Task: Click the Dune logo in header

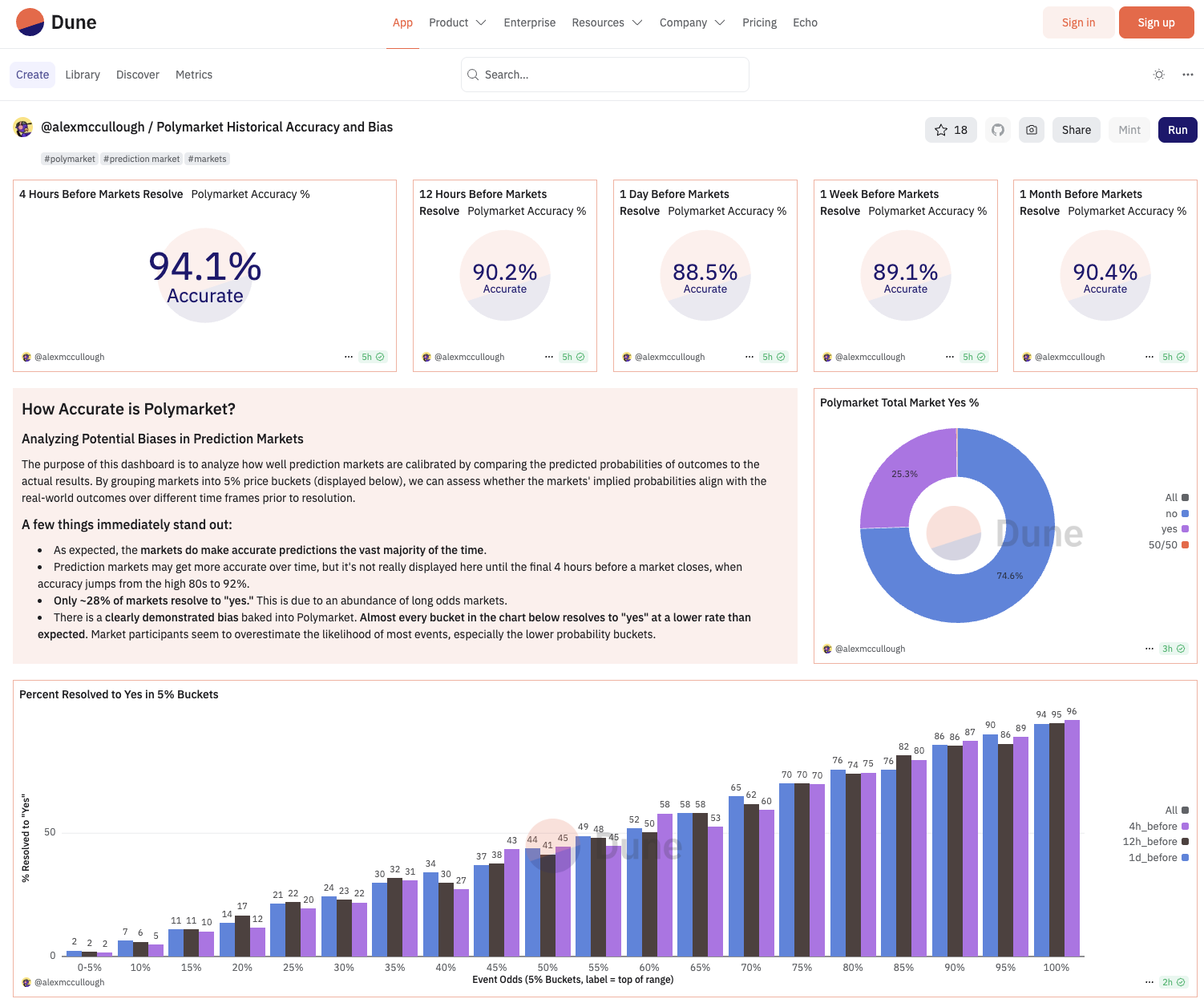Action: (x=56, y=22)
